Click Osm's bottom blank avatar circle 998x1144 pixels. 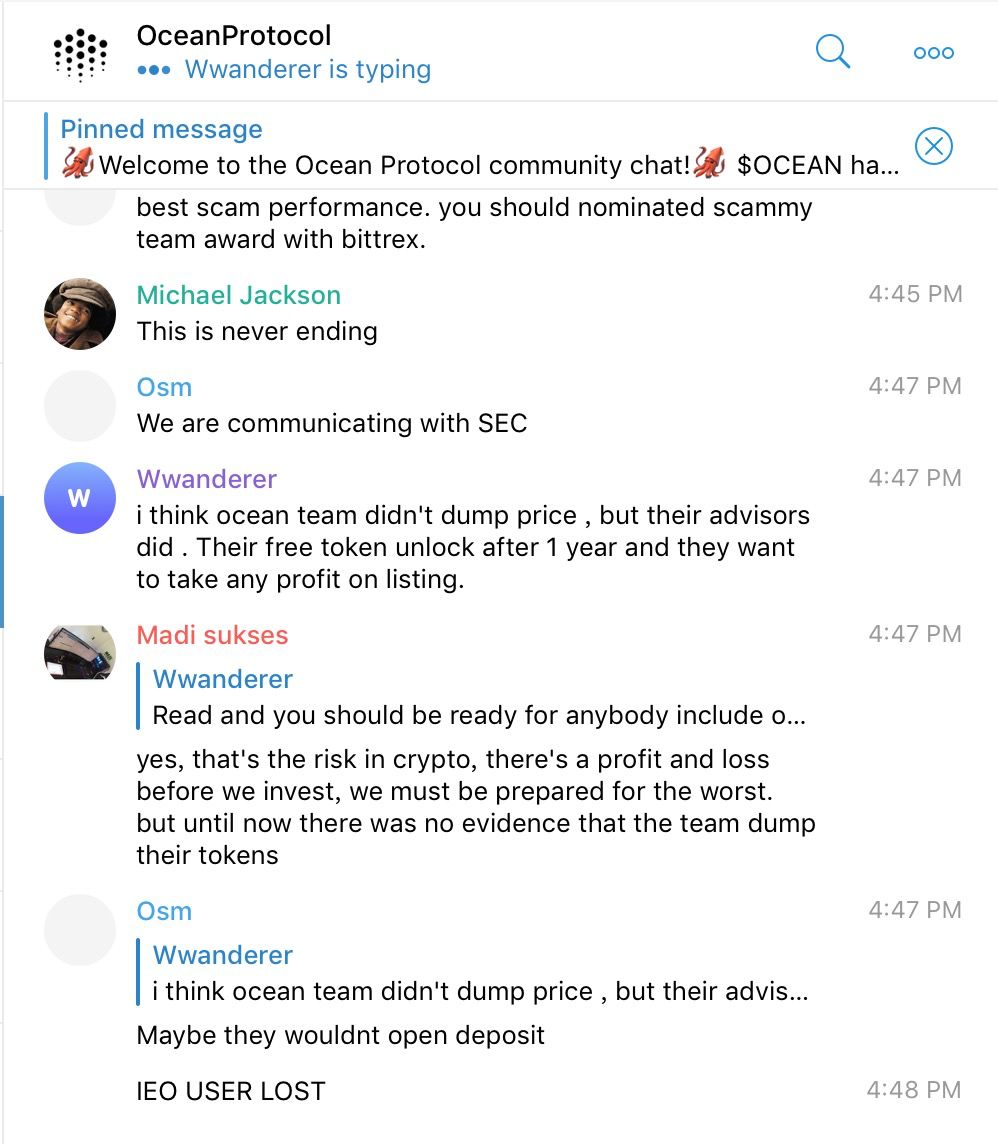[x=80, y=930]
